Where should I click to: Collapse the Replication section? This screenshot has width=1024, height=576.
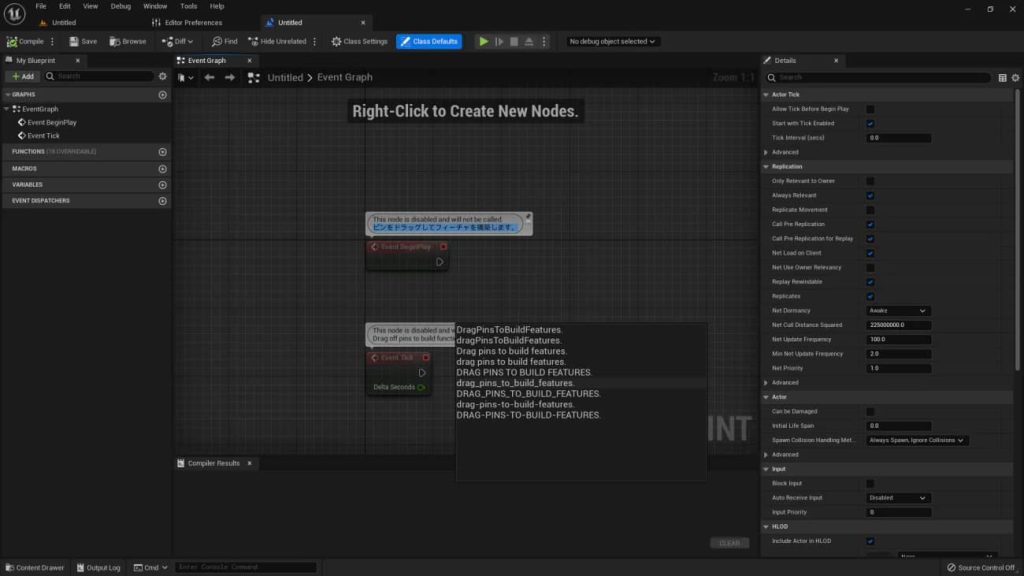766,167
